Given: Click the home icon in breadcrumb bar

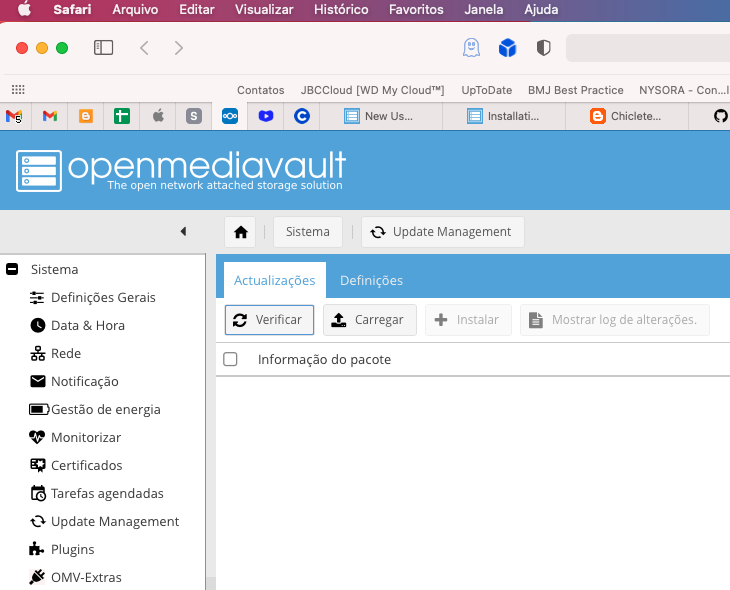Looking at the screenshot, I should pos(240,232).
